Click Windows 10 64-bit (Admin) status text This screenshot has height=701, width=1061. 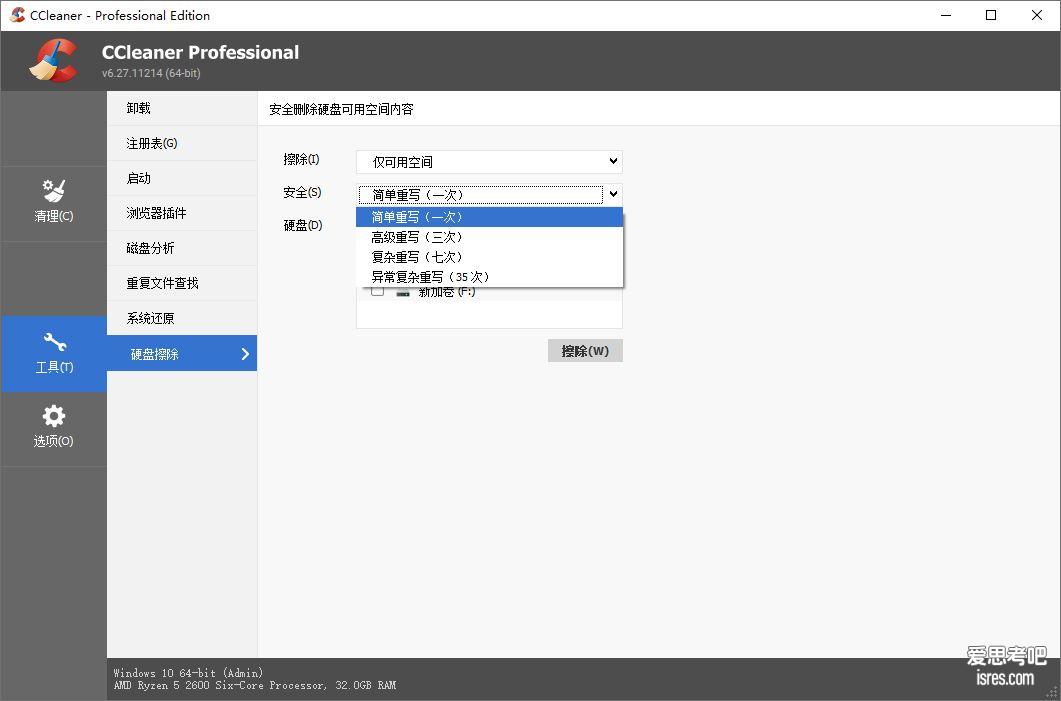click(x=188, y=673)
